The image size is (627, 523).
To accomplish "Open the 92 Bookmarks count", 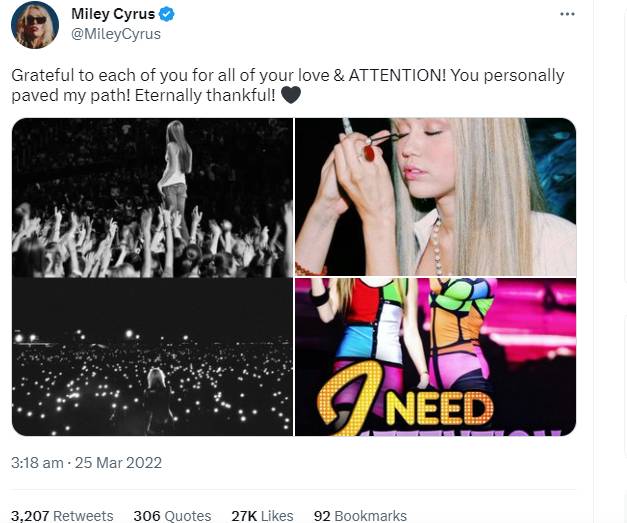I will click(360, 516).
